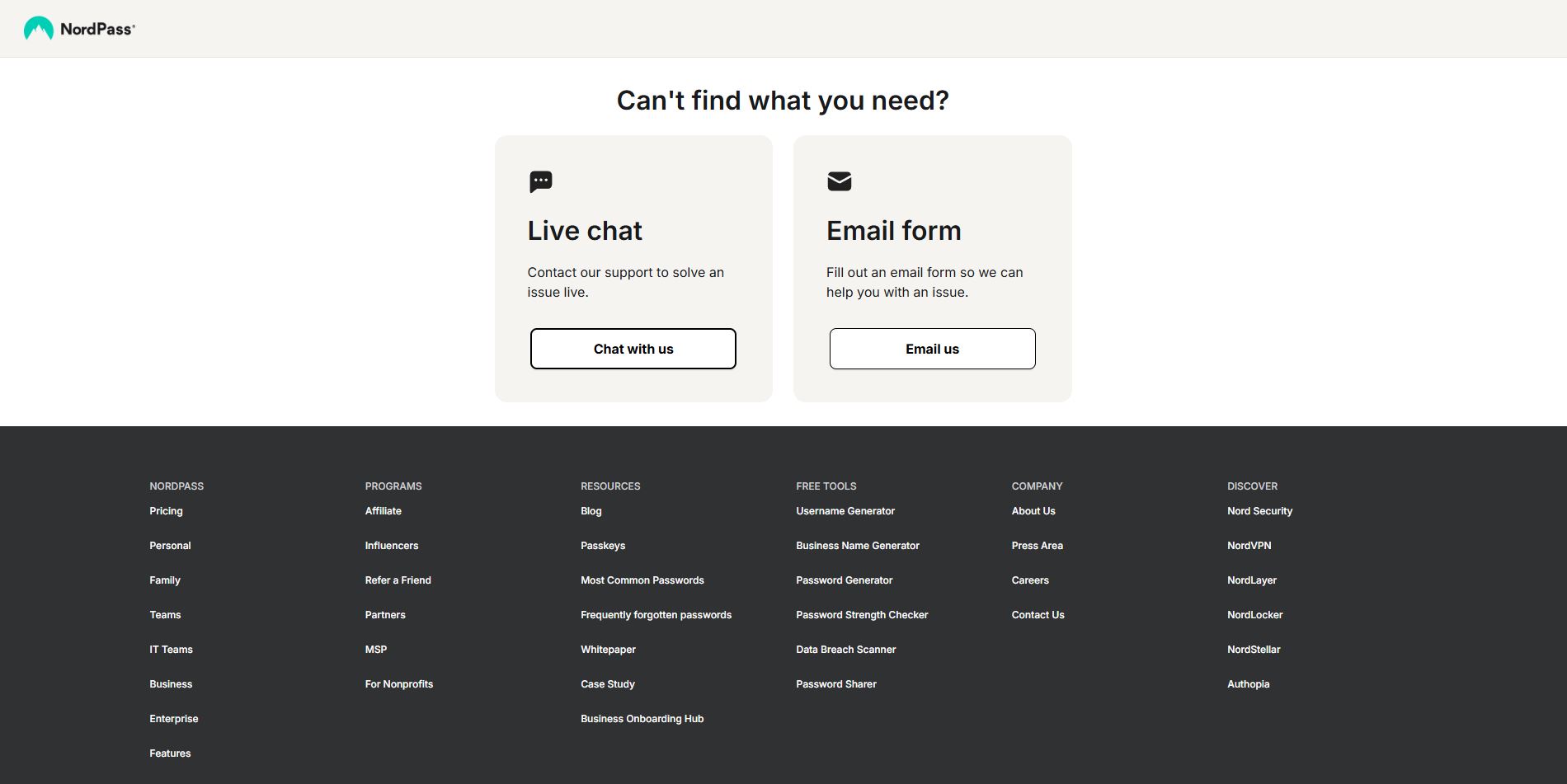Visit the About Us page
1567x784 pixels.
click(x=1033, y=511)
